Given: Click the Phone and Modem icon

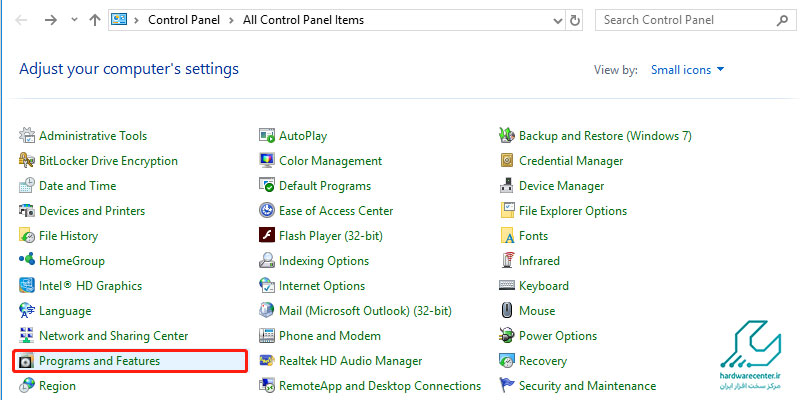Looking at the screenshot, I should click(267, 336).
